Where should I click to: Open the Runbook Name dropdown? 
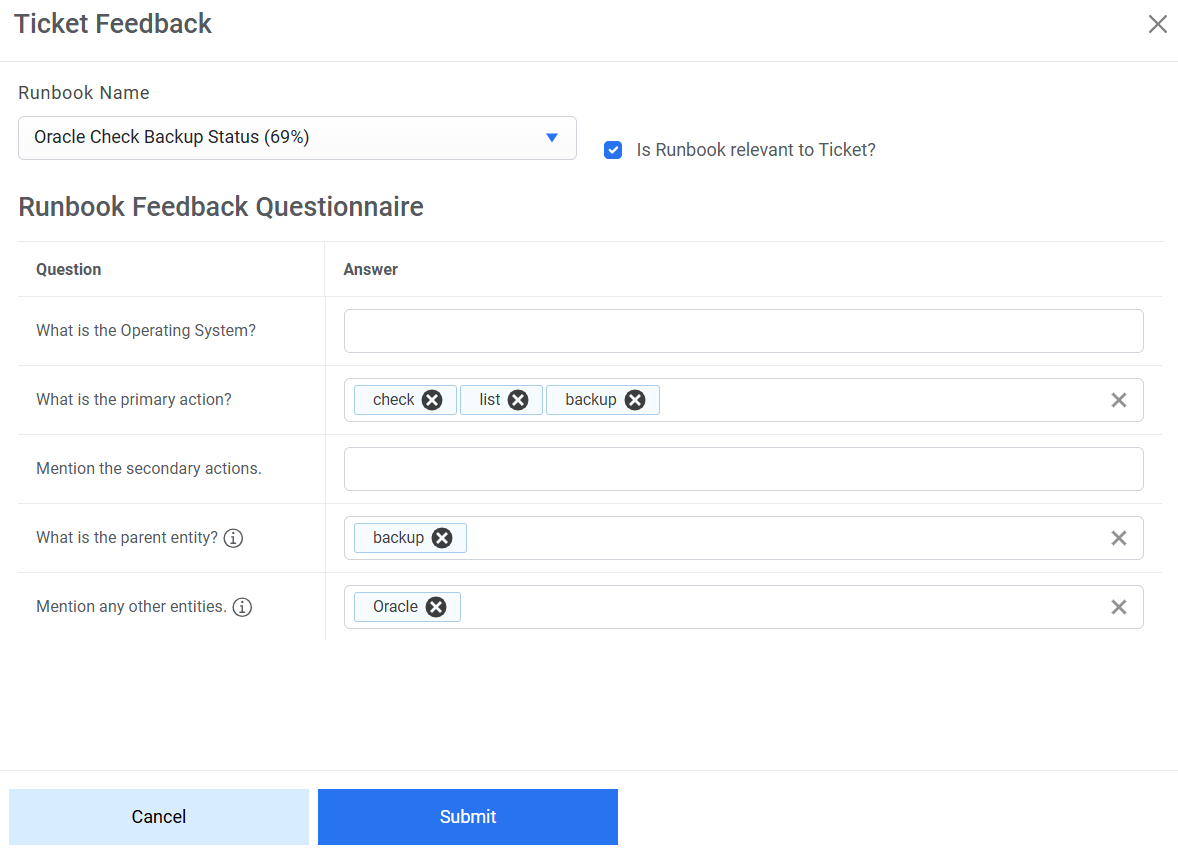click(x=297, y=138)
